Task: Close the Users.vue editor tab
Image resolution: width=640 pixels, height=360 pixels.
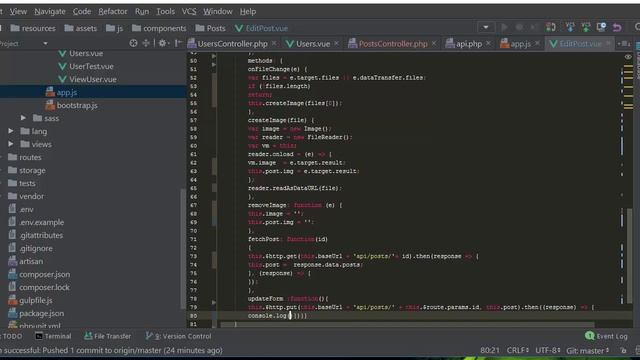Action: (x=336, y=43)
